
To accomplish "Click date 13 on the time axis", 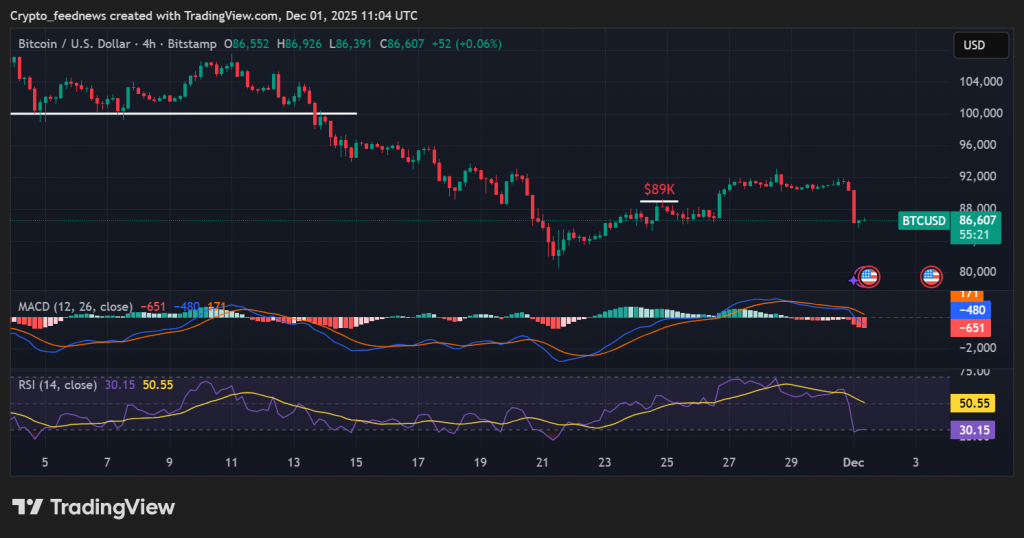I will pos(294,463).
